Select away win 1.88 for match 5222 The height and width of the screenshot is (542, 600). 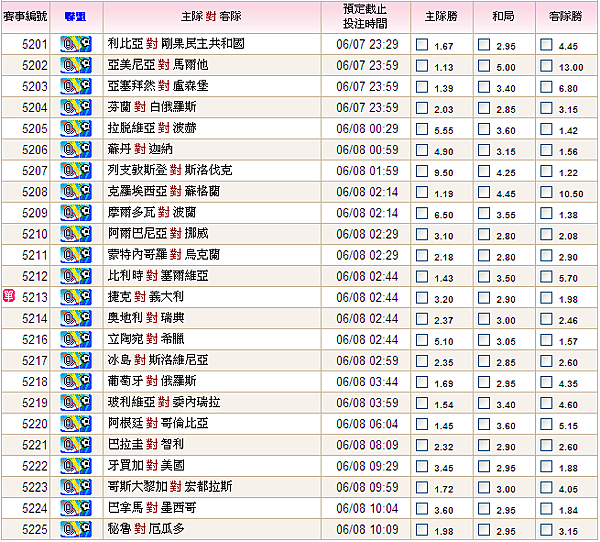[546, 466]
